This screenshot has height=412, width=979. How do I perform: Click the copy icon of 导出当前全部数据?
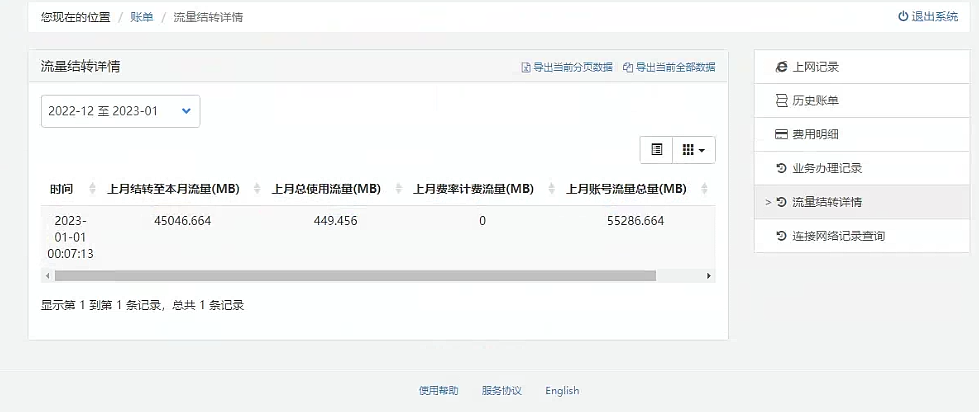pyautogui.click(x=628, y=67)
